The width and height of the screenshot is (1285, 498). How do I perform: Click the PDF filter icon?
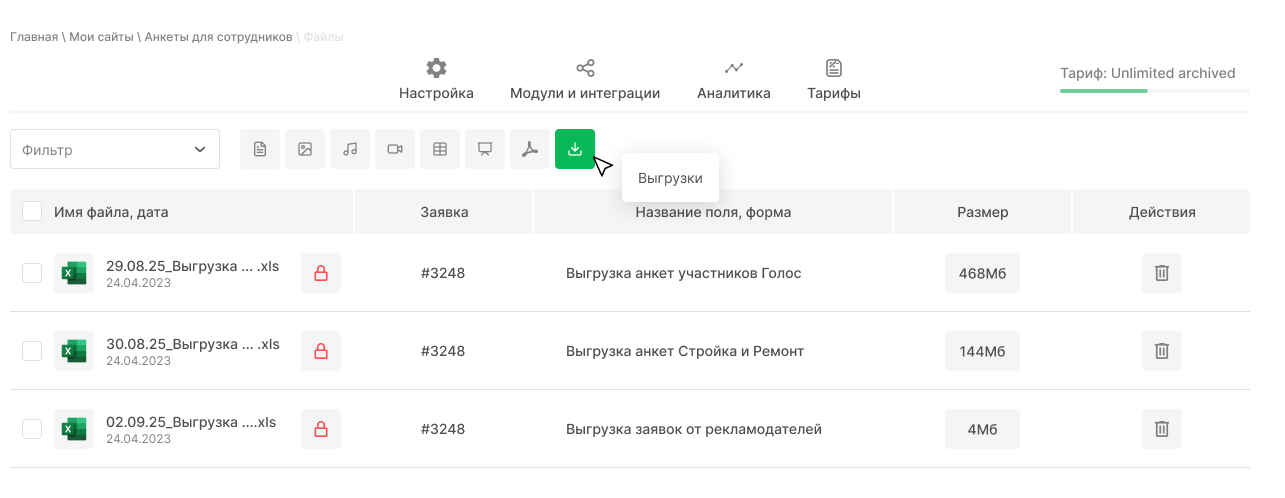(530, 149)
